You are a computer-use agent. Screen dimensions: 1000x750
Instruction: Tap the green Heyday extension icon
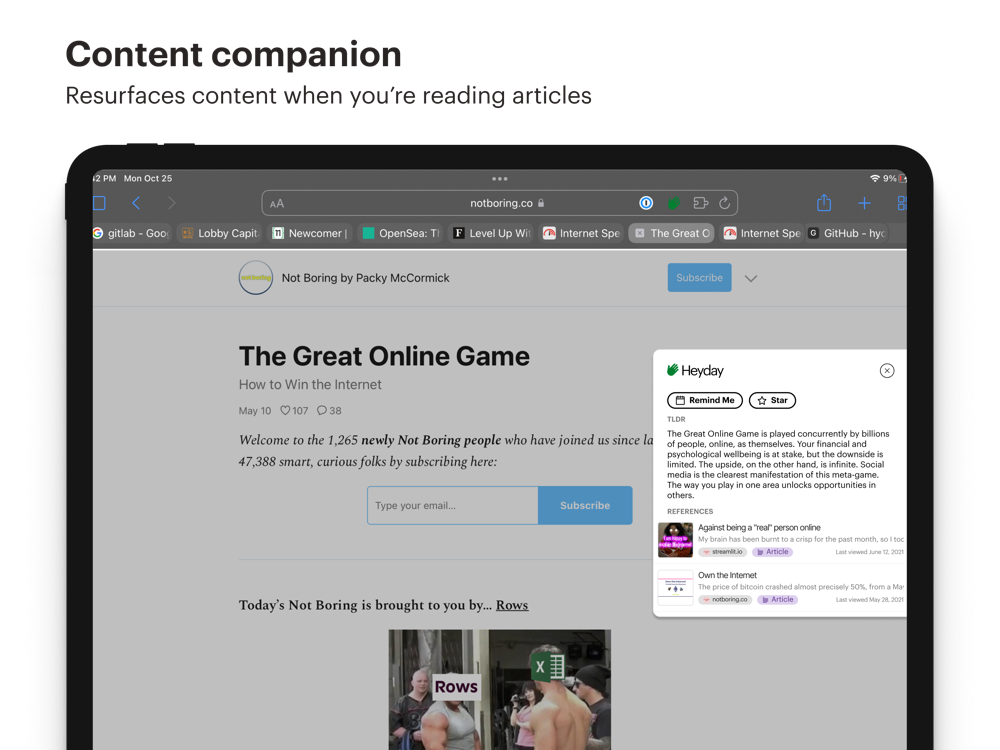click(673, 203)
